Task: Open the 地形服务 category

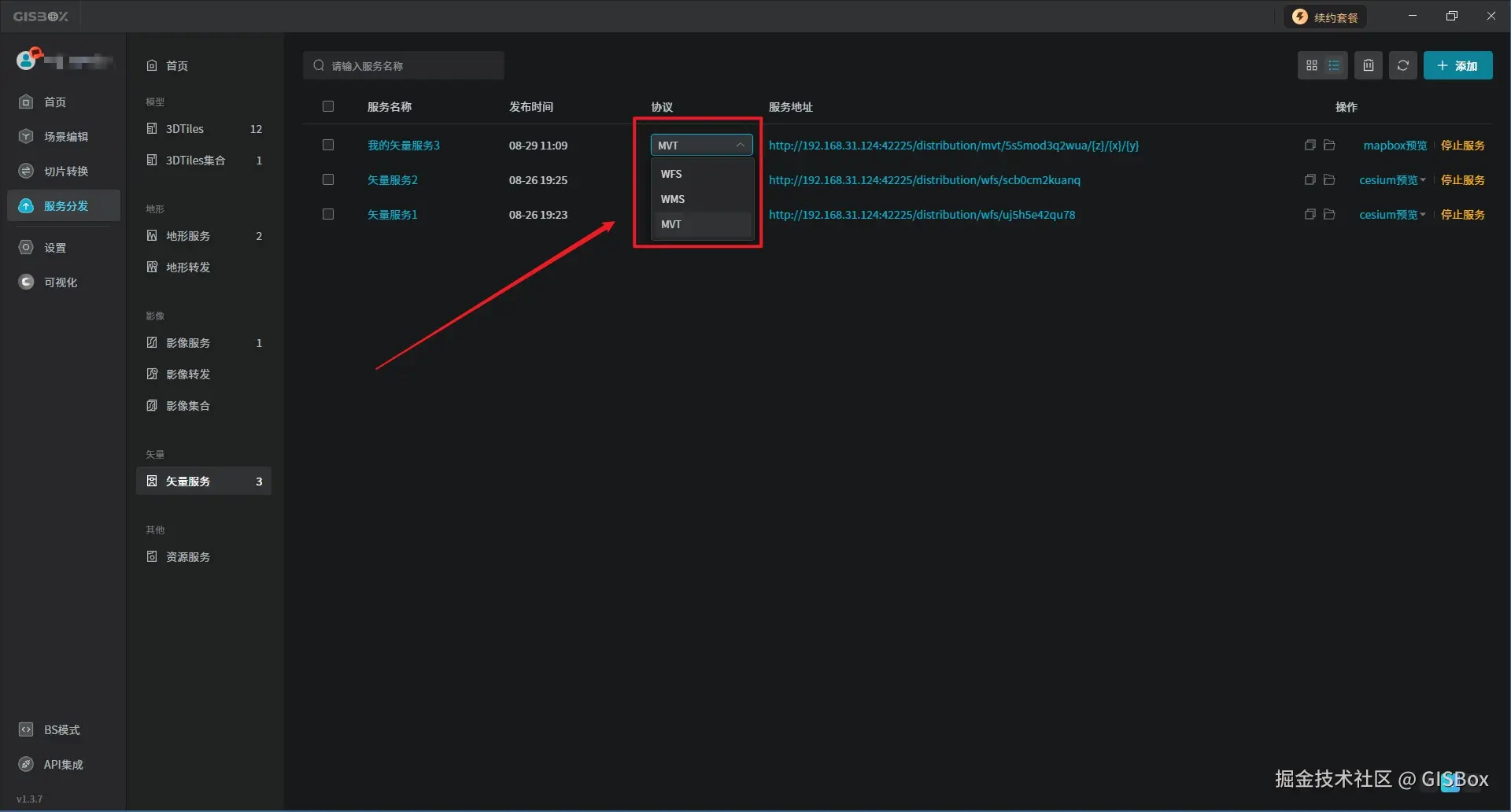Action: pyautogui.click(x=204, y=236)
